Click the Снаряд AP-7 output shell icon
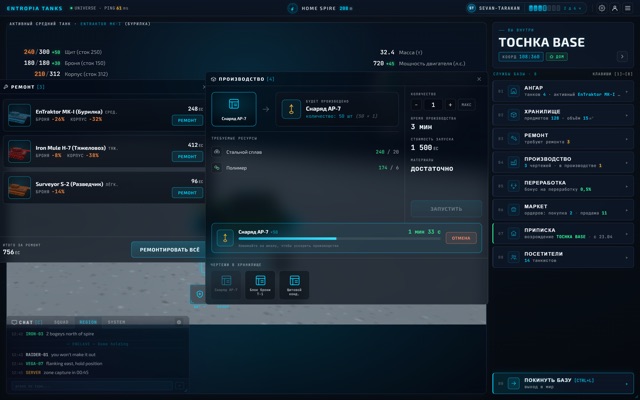The image size is (640, 400). (291, 109)
